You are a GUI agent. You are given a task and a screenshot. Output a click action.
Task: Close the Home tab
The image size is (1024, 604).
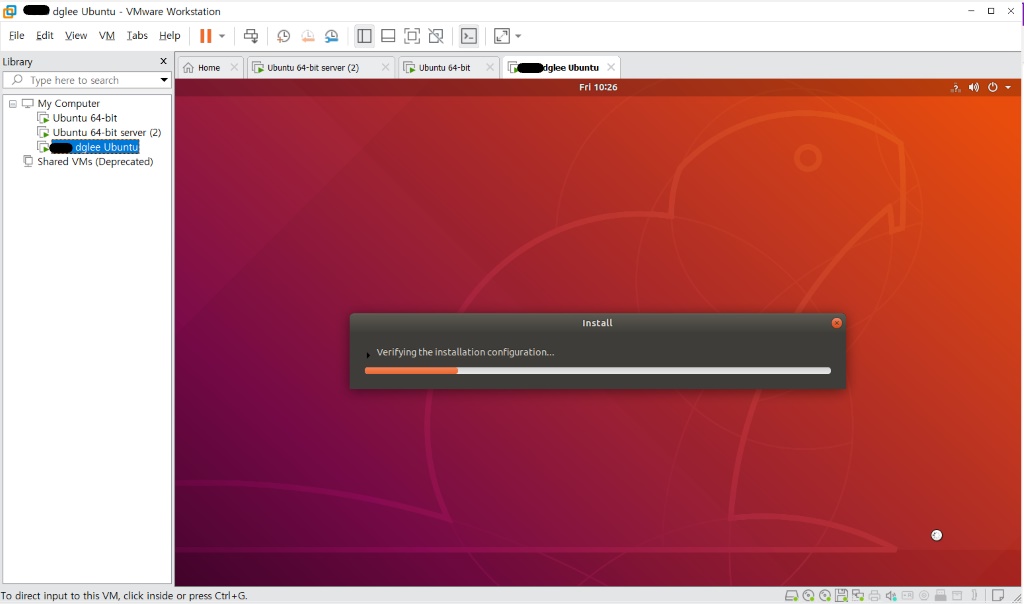[x=234, y=67]
